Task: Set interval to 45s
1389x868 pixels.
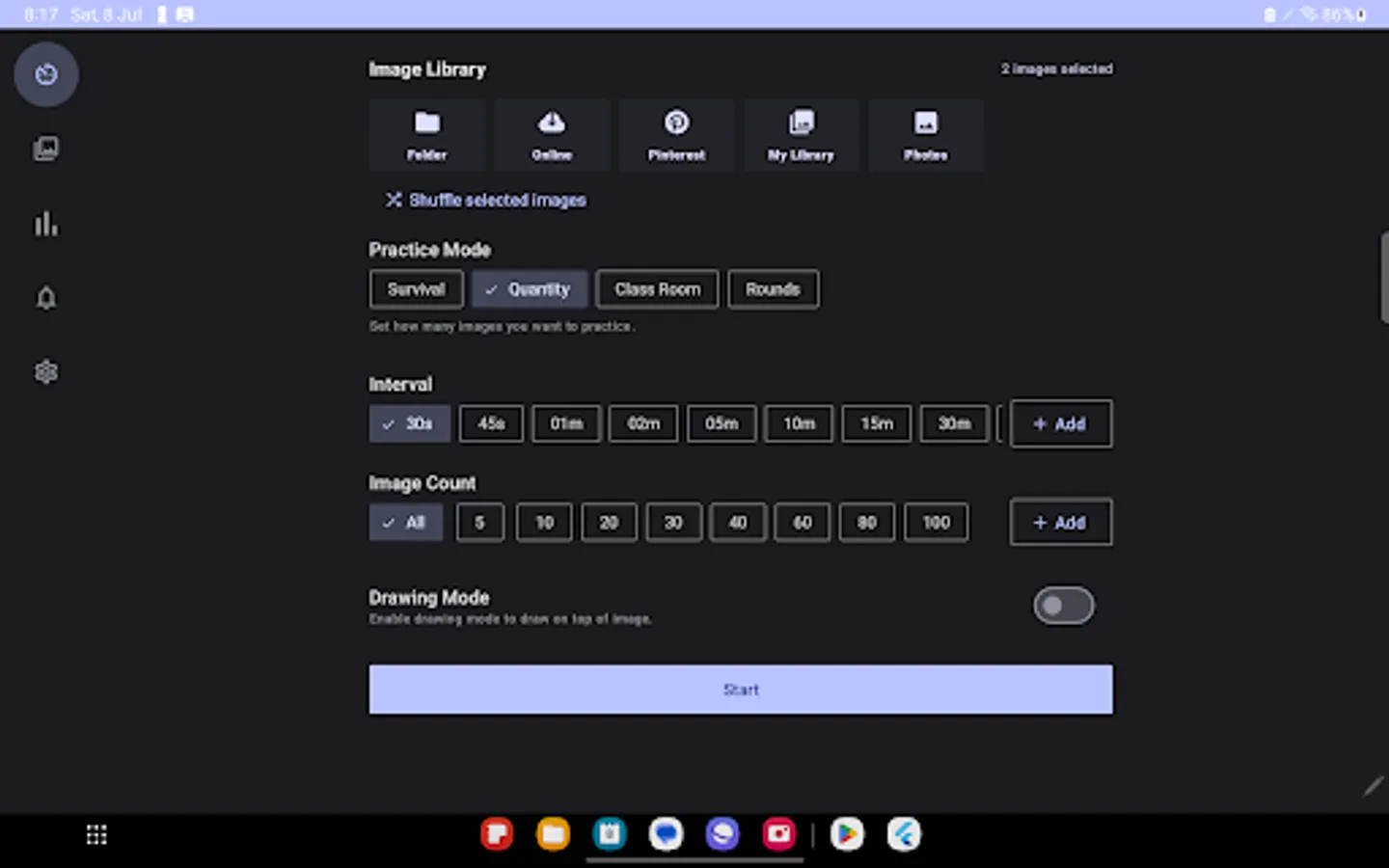Action: coord(491,423)
